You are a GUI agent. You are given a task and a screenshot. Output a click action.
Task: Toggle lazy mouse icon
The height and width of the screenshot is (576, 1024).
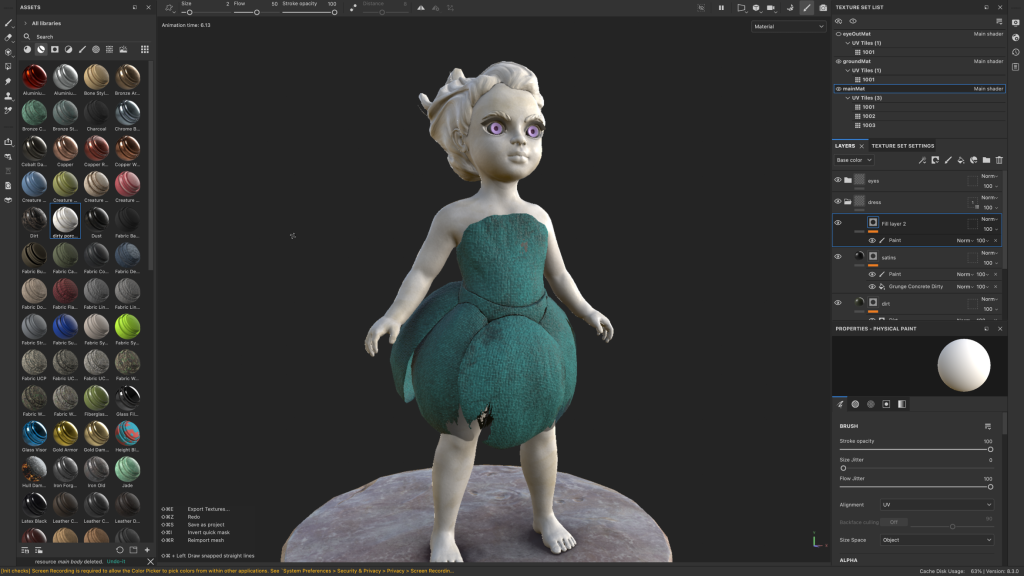pos(353,8)
